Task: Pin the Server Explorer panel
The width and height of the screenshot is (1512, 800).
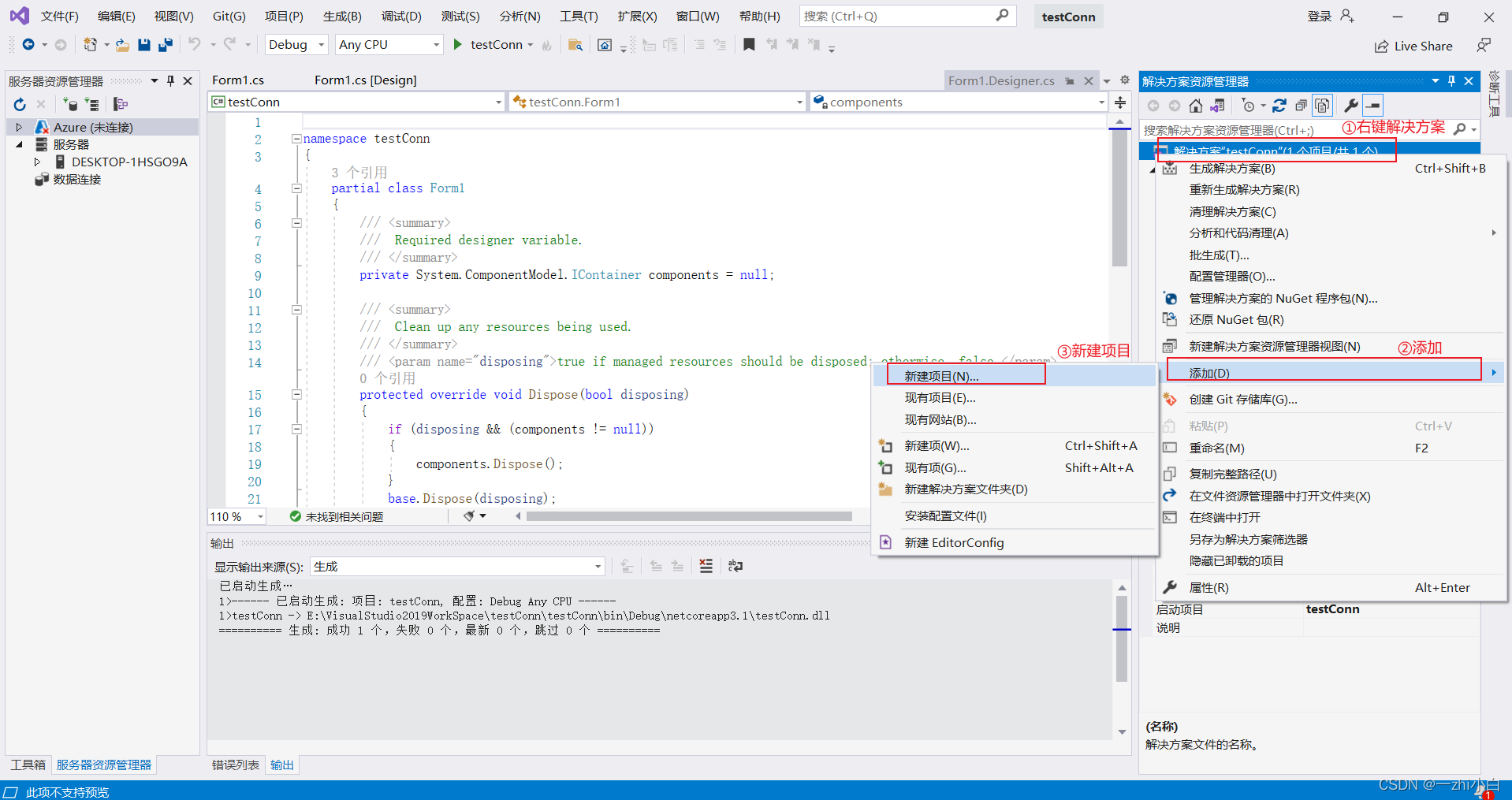Action: [x=170, y=80]
